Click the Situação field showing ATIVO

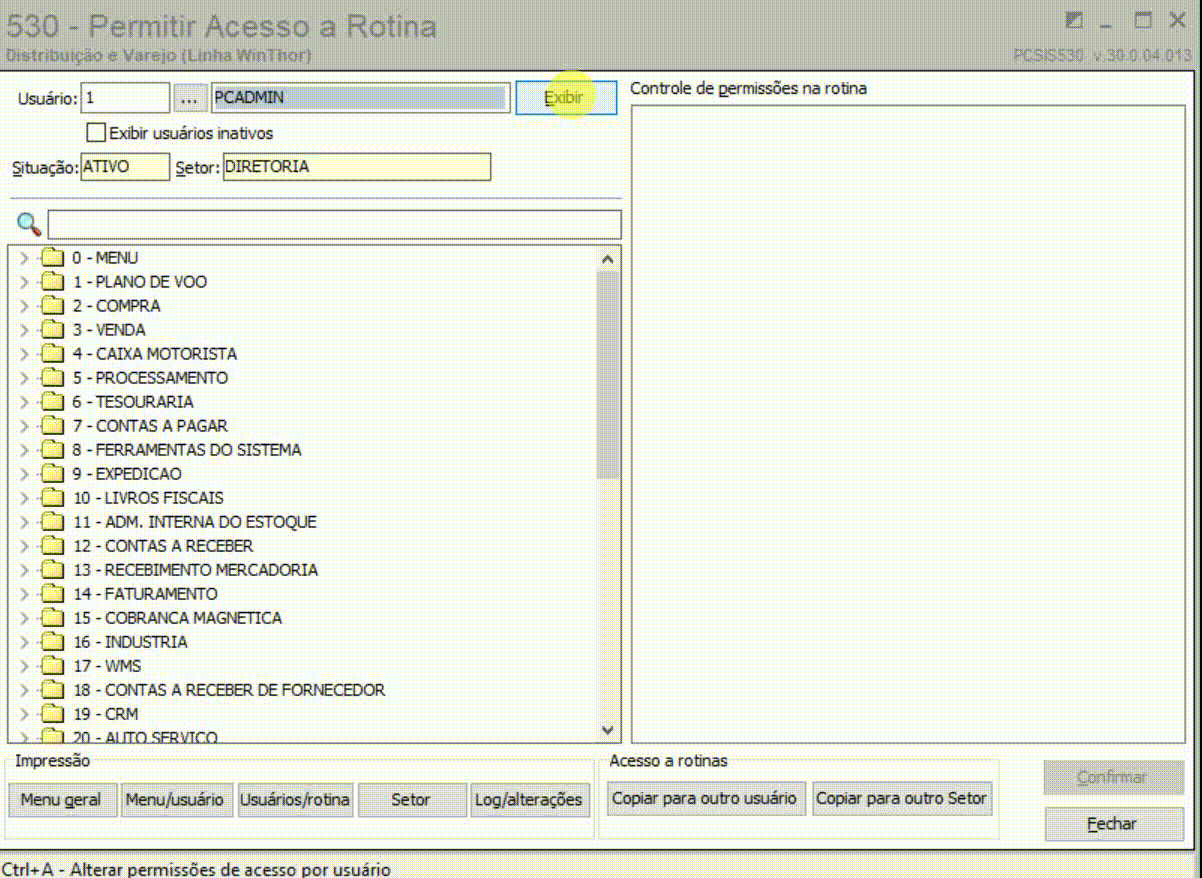(124, 167)
